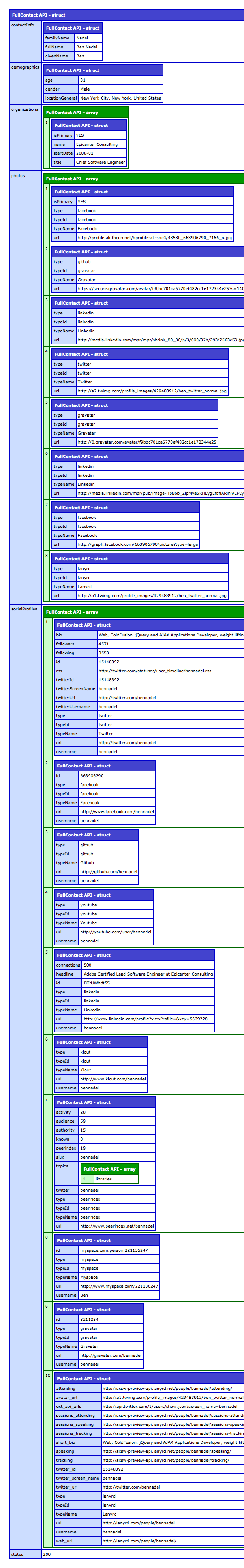Select New York City, New York, United States
Viewport: 244px width, 1568px height.
(x=121, y=98)
